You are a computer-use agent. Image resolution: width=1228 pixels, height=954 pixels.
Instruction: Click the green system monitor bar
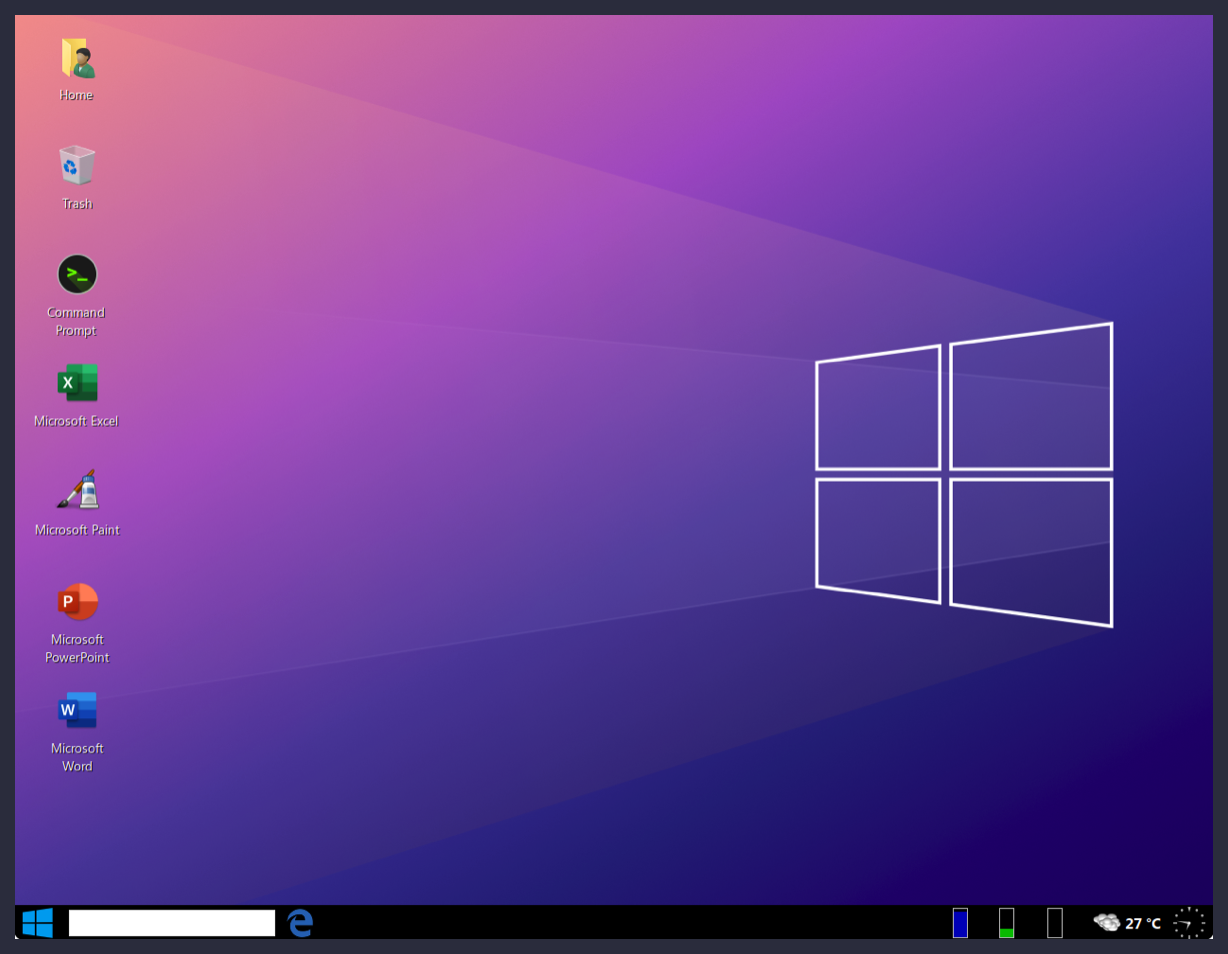point(1006,923)
